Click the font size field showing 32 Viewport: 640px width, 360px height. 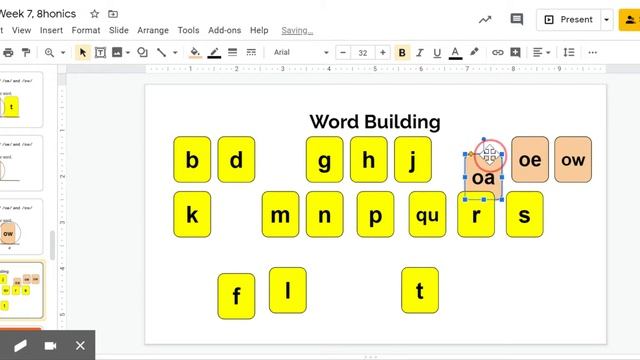[x=362, y=53]
